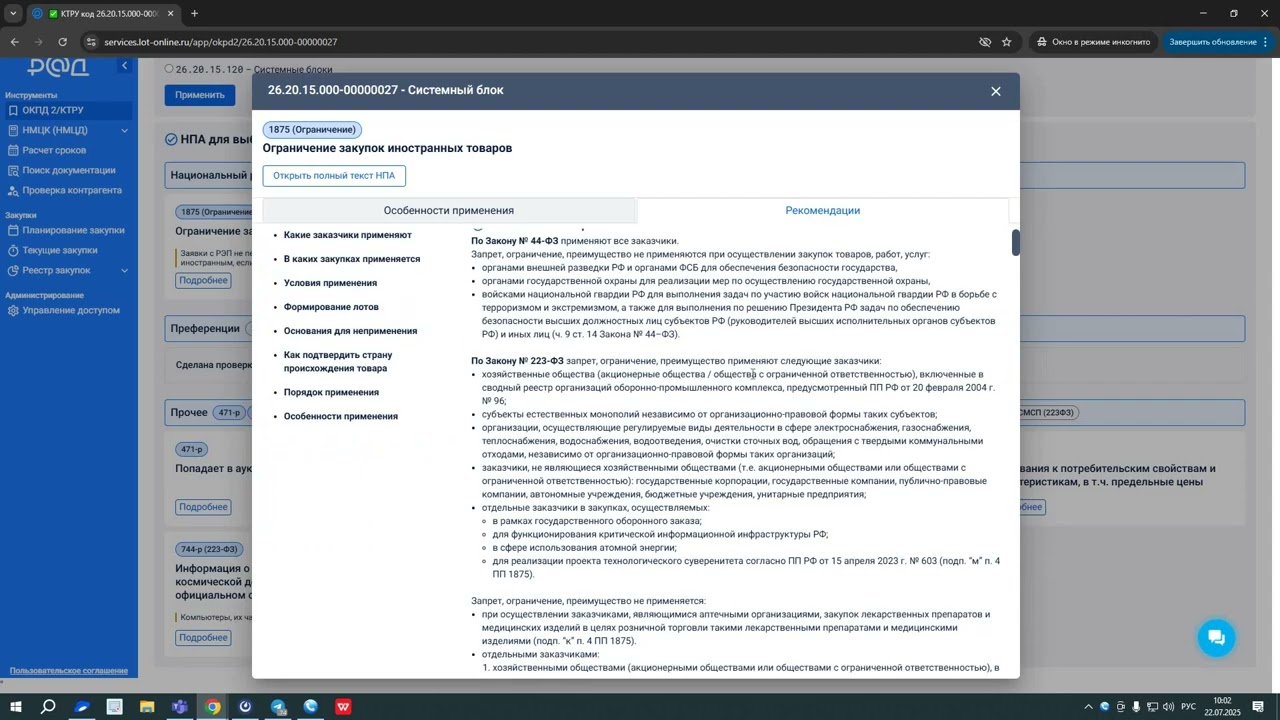This screenshot has width=1280, height=720.
Task: Click the 744-р (223-ФЗ) badge
Action: click(x=209, y=549)
